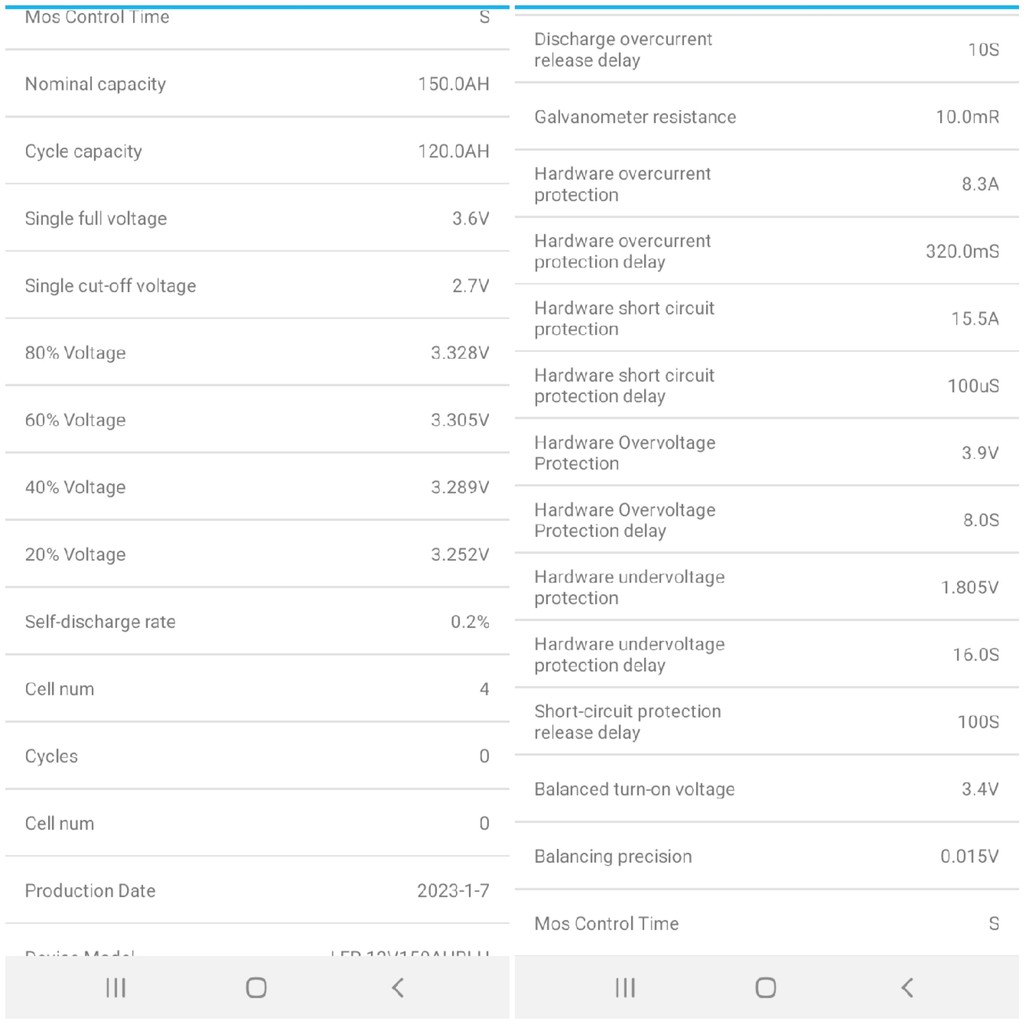Select the 80% Voltage row
This screenshot has height=1024, width=1024.
point(257,353)
